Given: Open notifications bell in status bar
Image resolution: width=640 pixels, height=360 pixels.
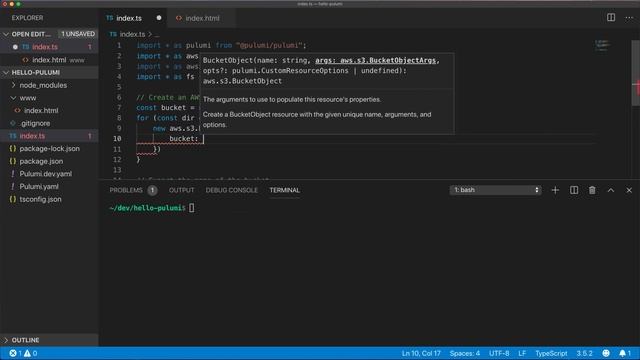Looking at the screenshot, I should (x=624, y=353).
